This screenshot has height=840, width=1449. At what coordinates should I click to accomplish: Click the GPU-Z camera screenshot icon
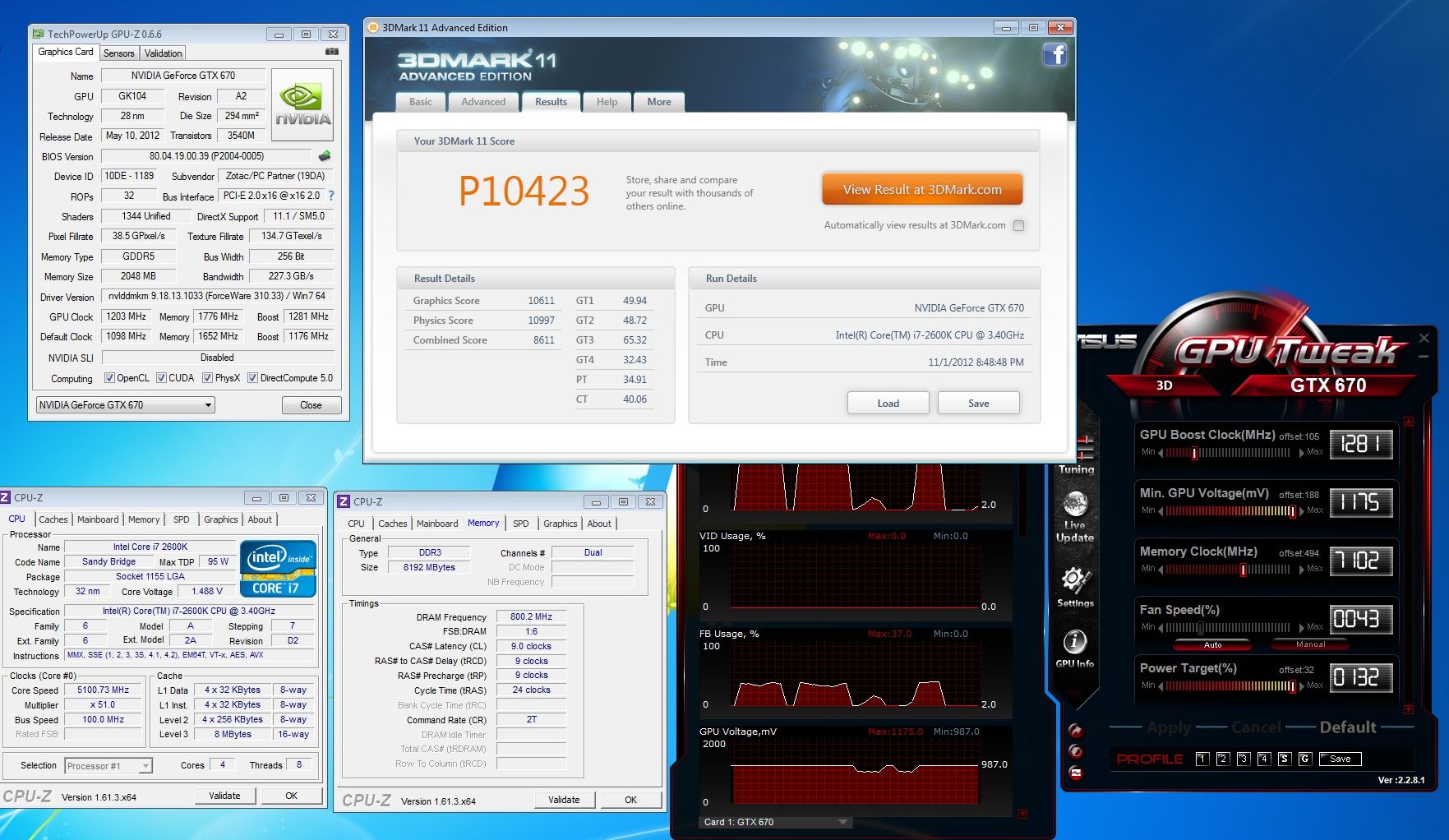point(332,52)
